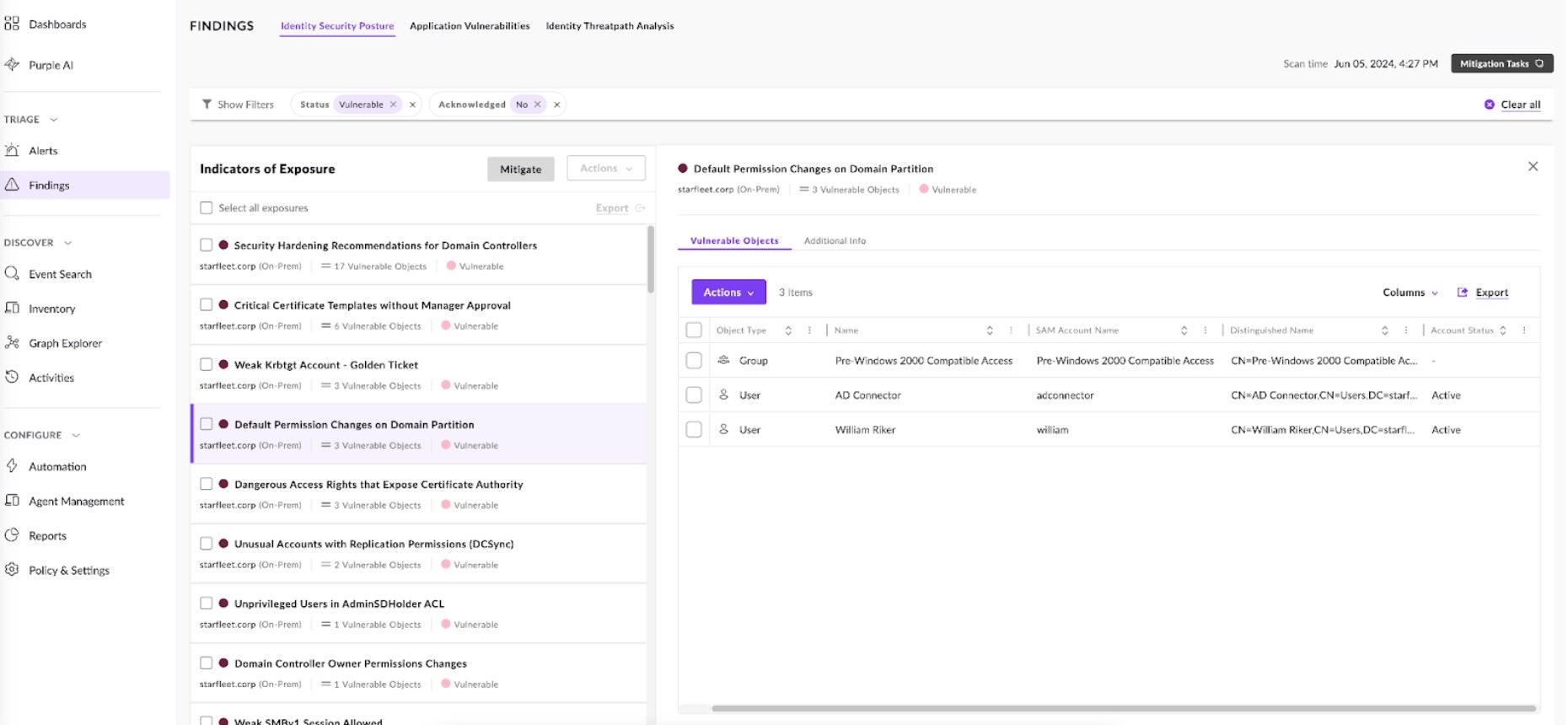Check the Select all exposures checkbox
The image size is (1568, 725).
pyautogui.click(x=207, y=208)
